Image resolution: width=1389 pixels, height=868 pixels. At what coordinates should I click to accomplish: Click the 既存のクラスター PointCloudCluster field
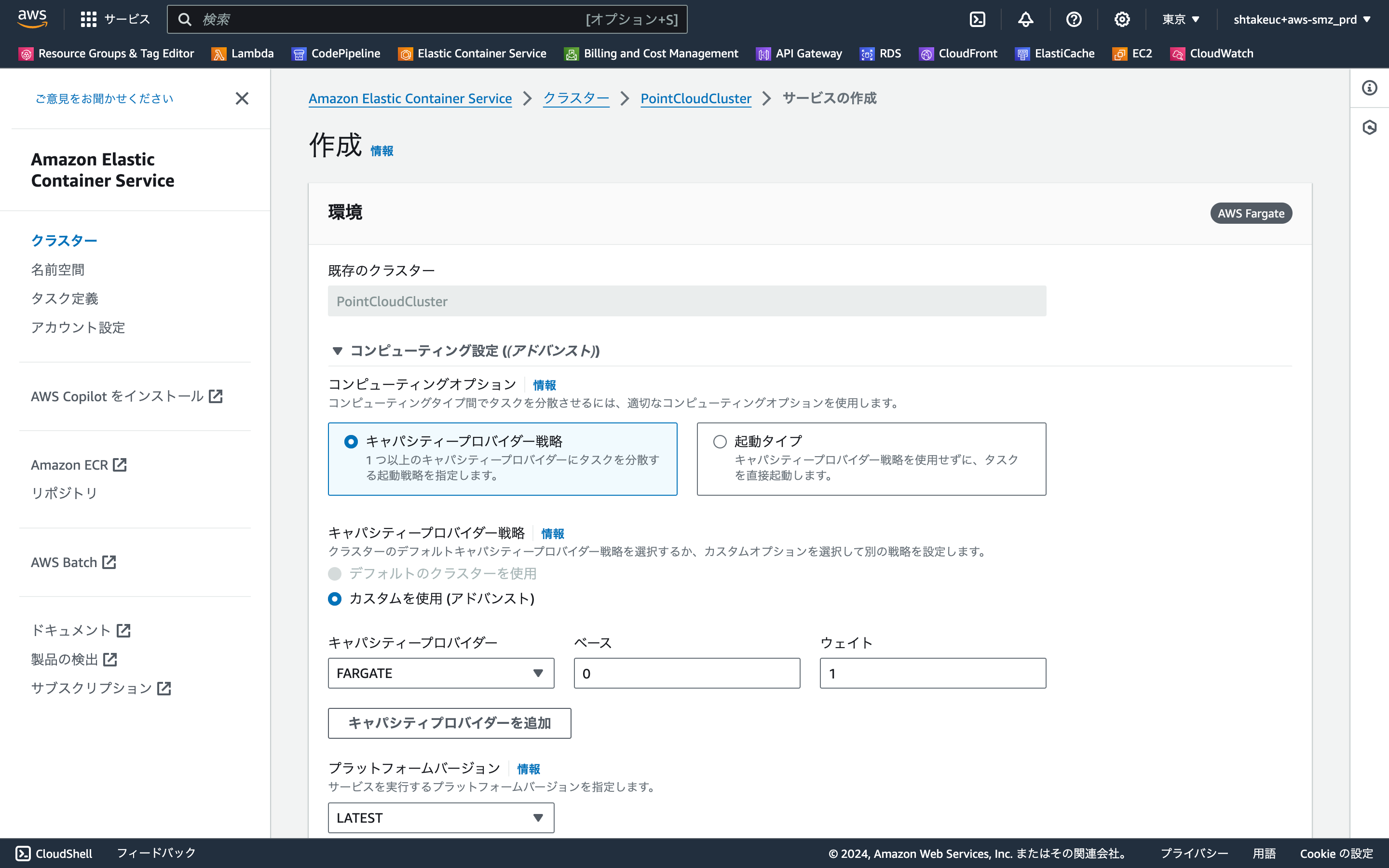[686, 301]
